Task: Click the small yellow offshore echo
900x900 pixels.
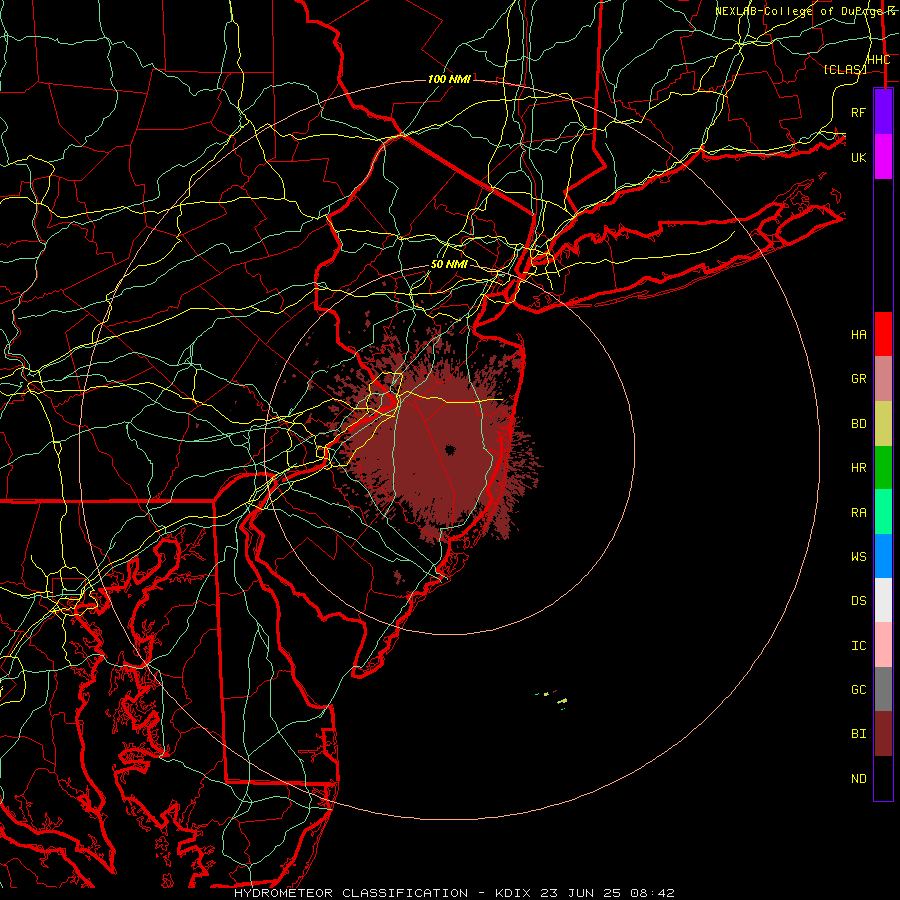Action: pos(562,701)
